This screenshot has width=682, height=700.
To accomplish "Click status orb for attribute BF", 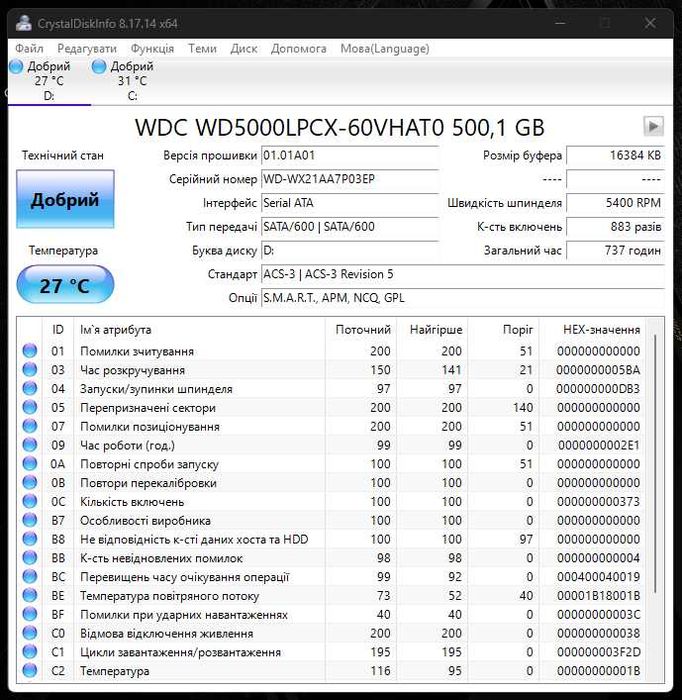I will [x=30, y=614].
